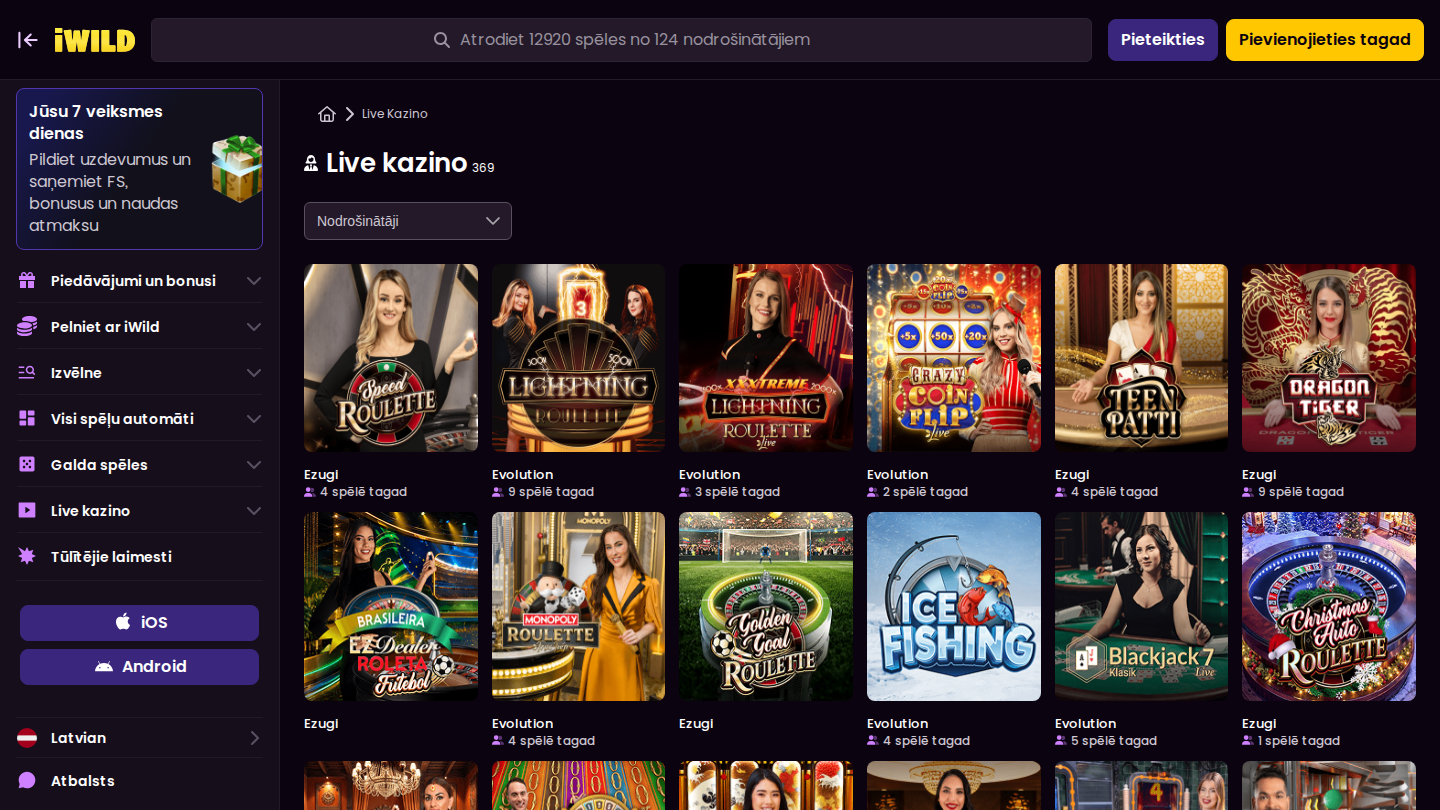Open the Monopoly Roulette thumbnail
The height and width of the screenshot is (810, 1440).
coord(578,607)
